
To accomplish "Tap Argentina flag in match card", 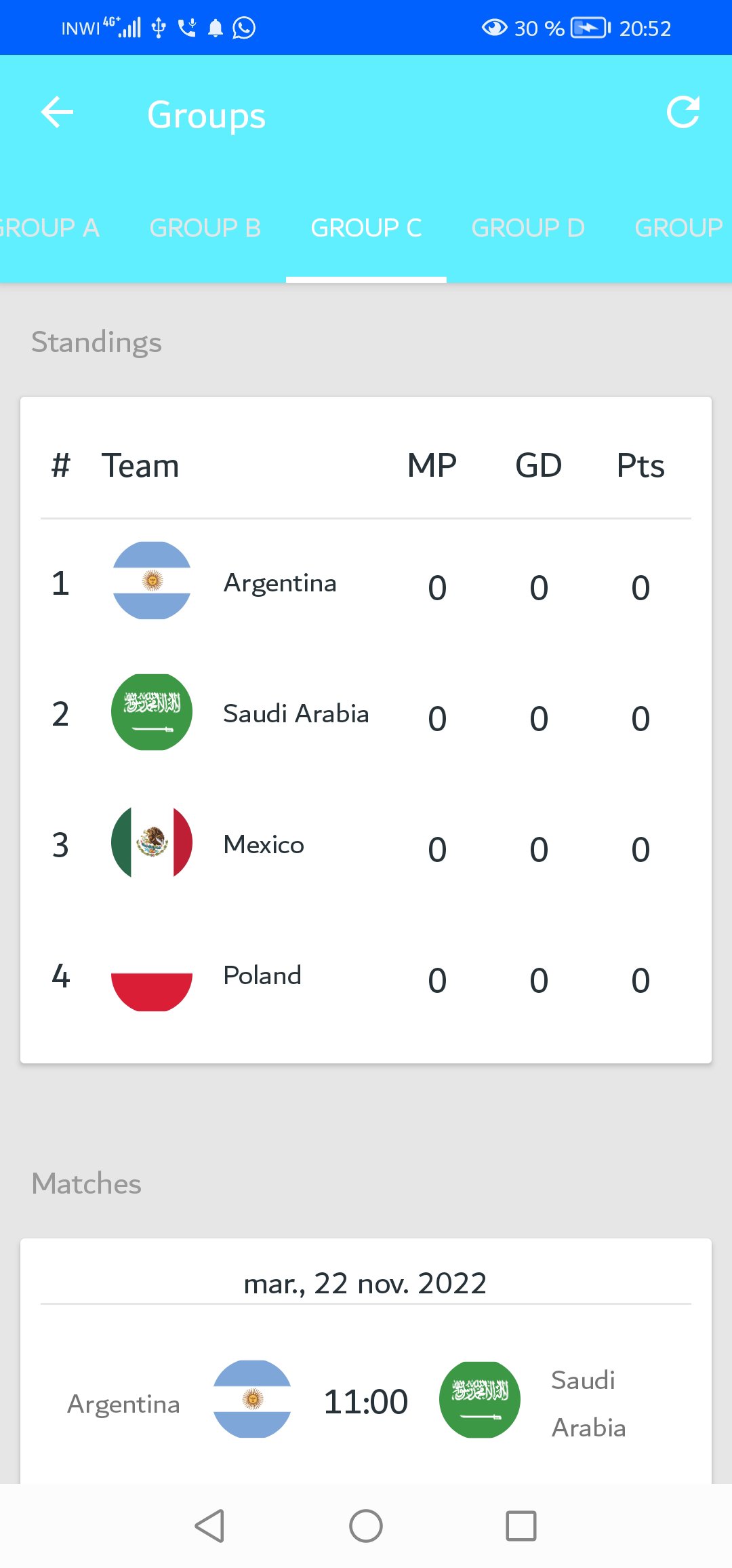I will pos(252,1399).
